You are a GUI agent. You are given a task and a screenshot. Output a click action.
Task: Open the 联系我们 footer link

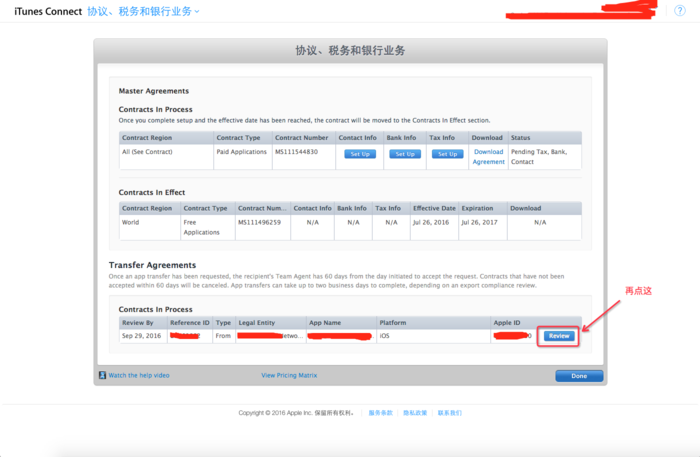(448, 412)
